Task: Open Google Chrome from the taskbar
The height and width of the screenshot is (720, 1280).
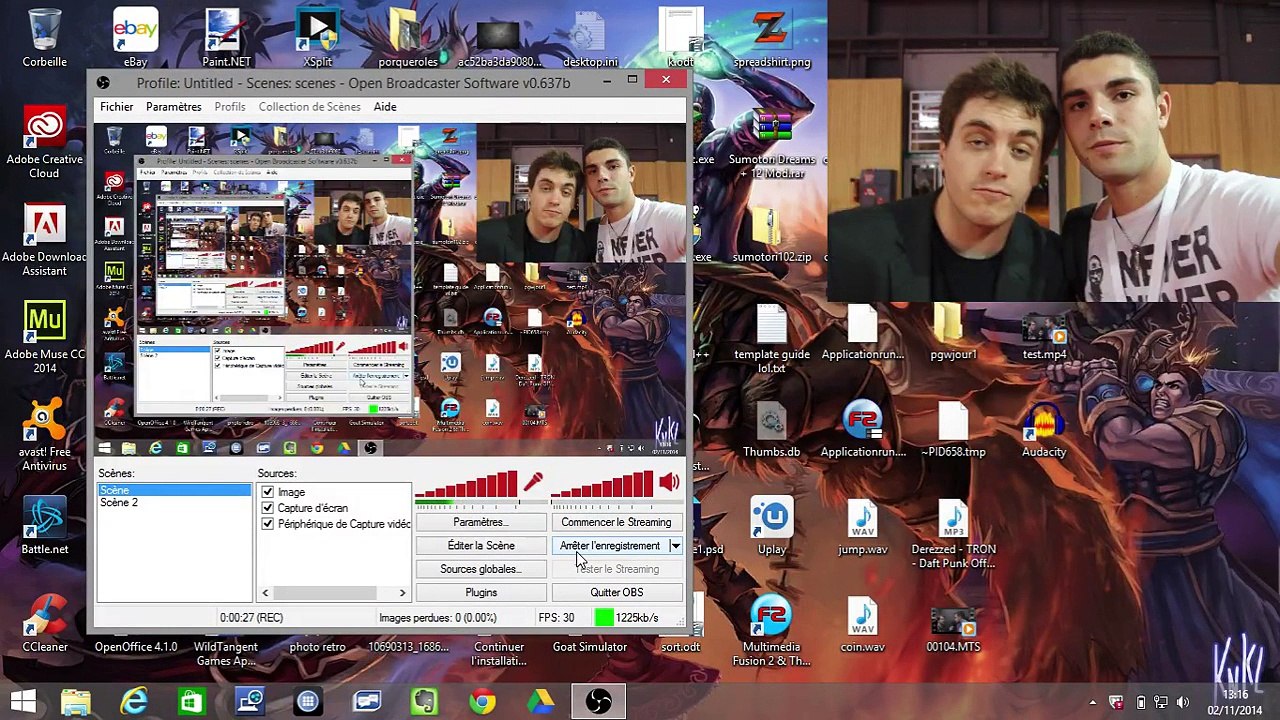Action: click(x=483, y=702)
